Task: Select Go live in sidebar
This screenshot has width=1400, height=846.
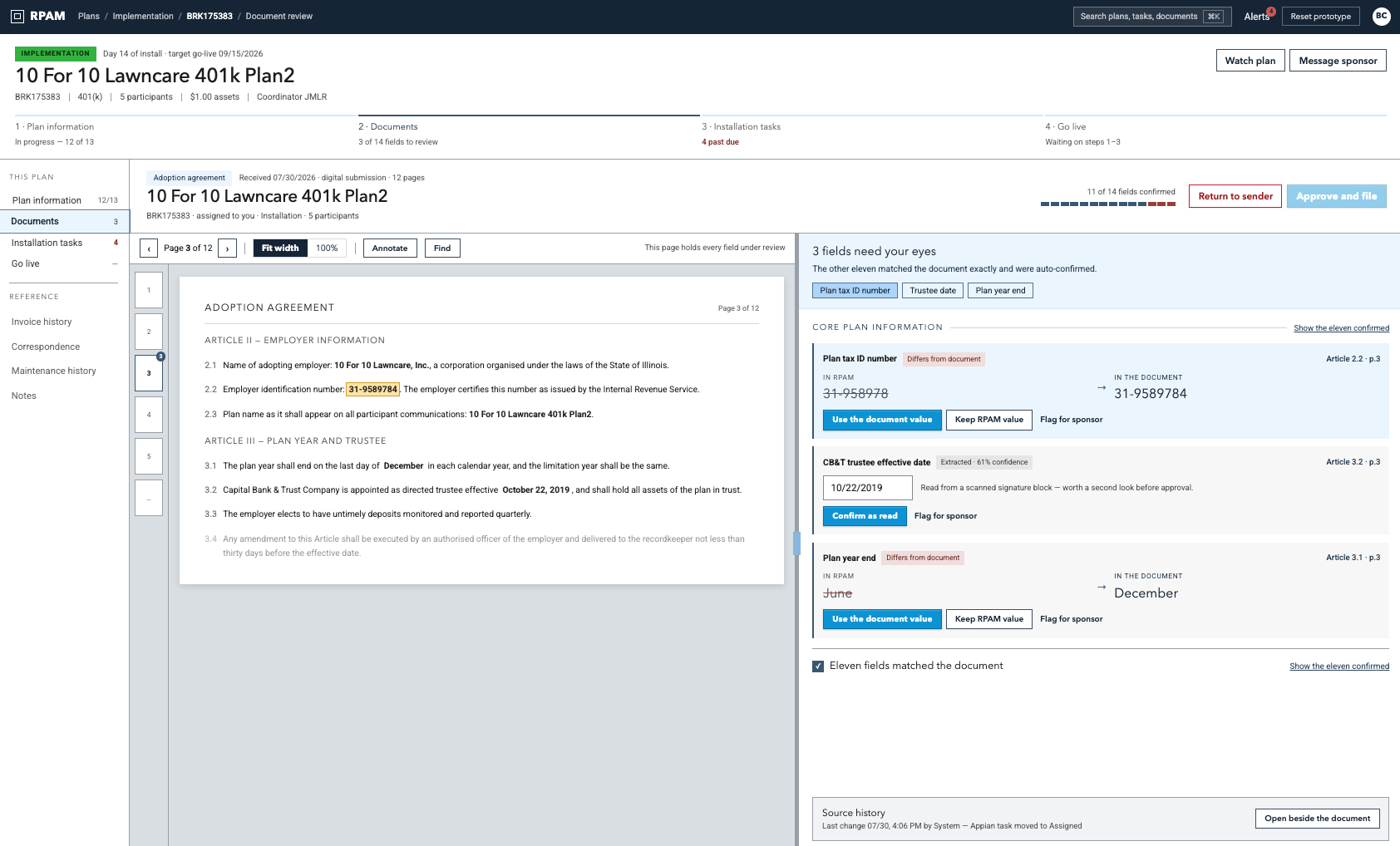Action: (x=65, y=263)
